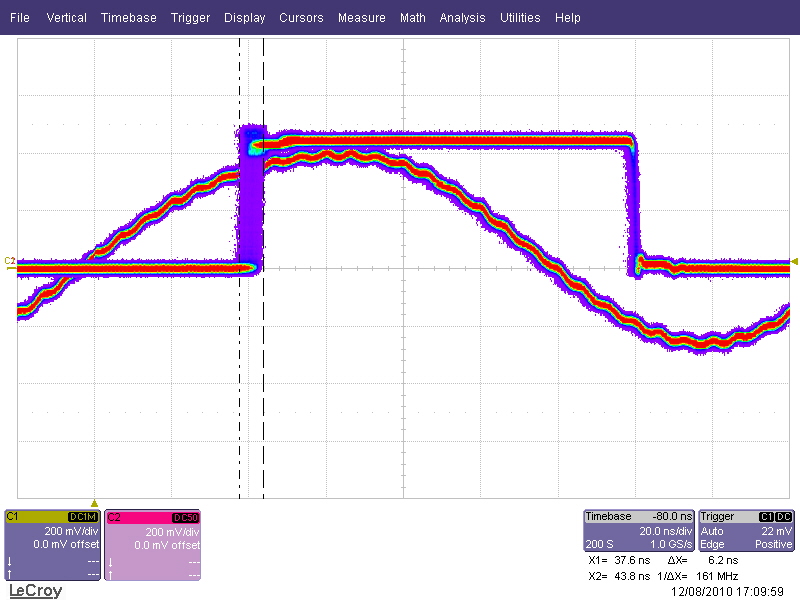Click the DC50 coupling badge in C2

coord(185,518)
